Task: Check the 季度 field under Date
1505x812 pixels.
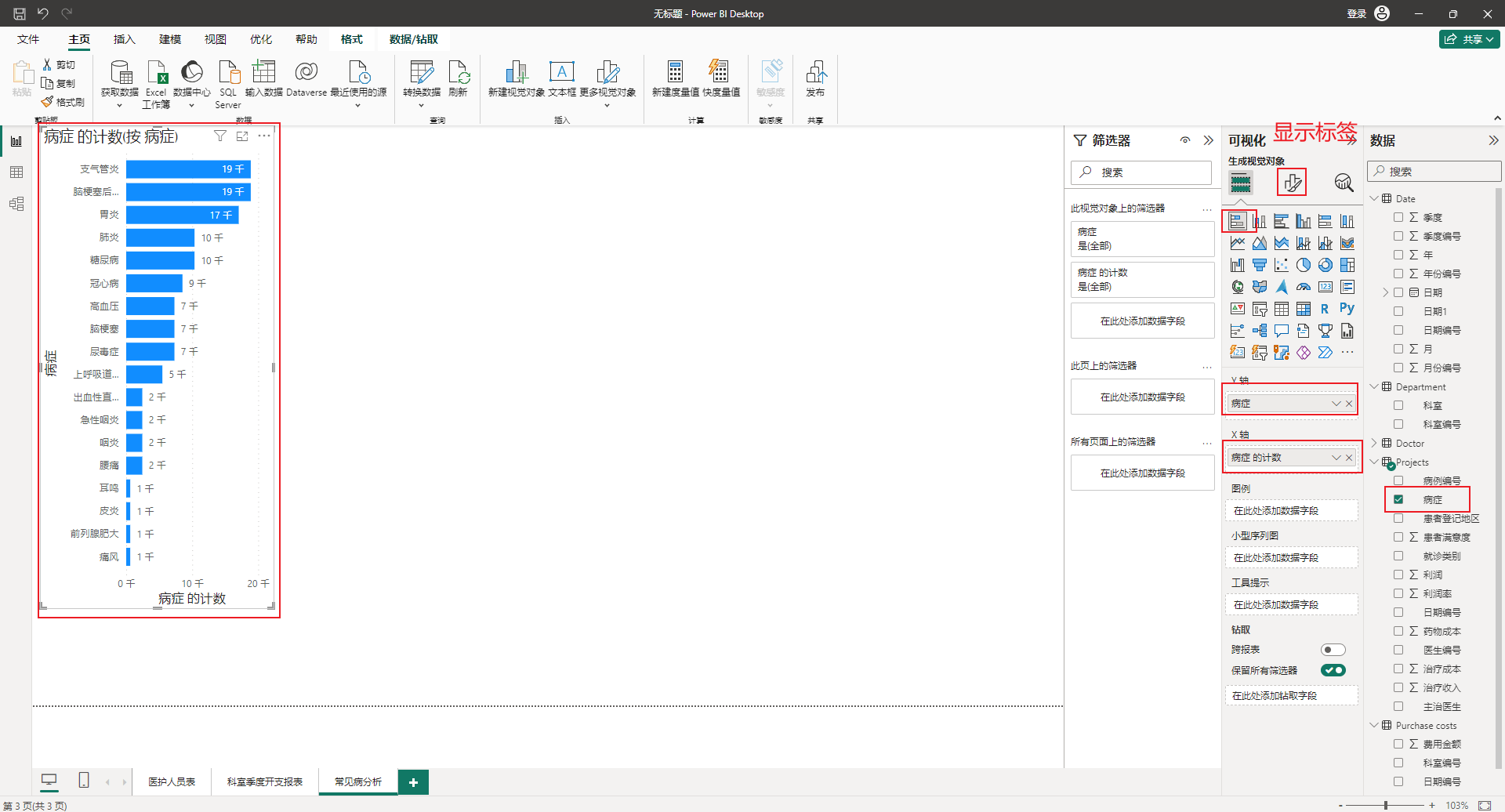Action: click(x=1398, y=217)
